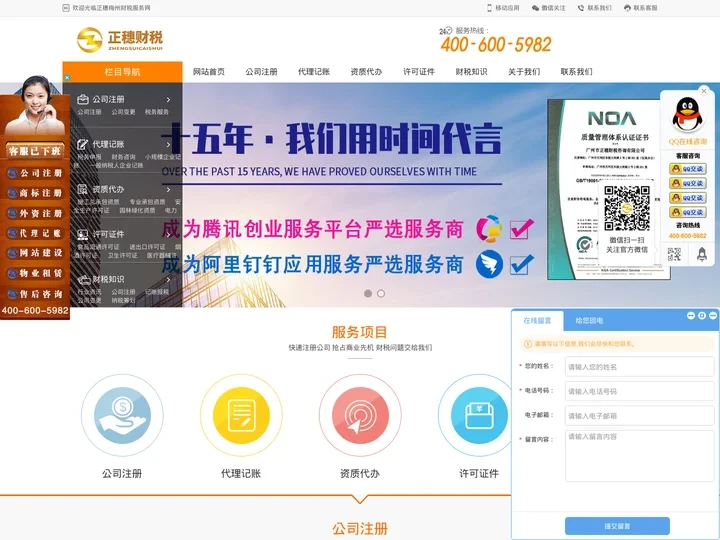Click second QQ交谈 chat button
The width and height of the screenshot is (720, 540).
click(687, 183)
